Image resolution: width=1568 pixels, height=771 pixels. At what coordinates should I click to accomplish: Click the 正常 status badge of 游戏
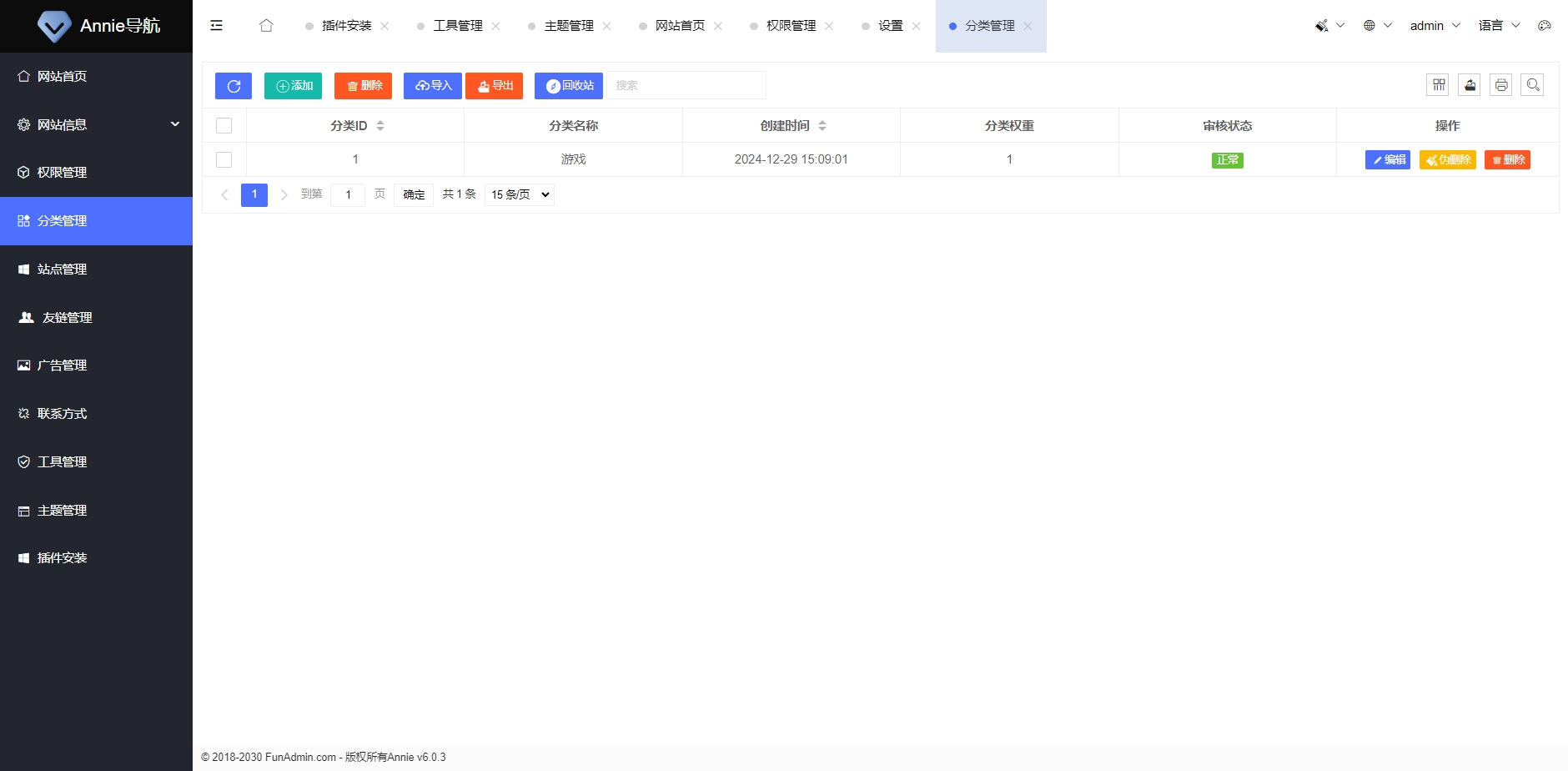(x=1228, y=159)
